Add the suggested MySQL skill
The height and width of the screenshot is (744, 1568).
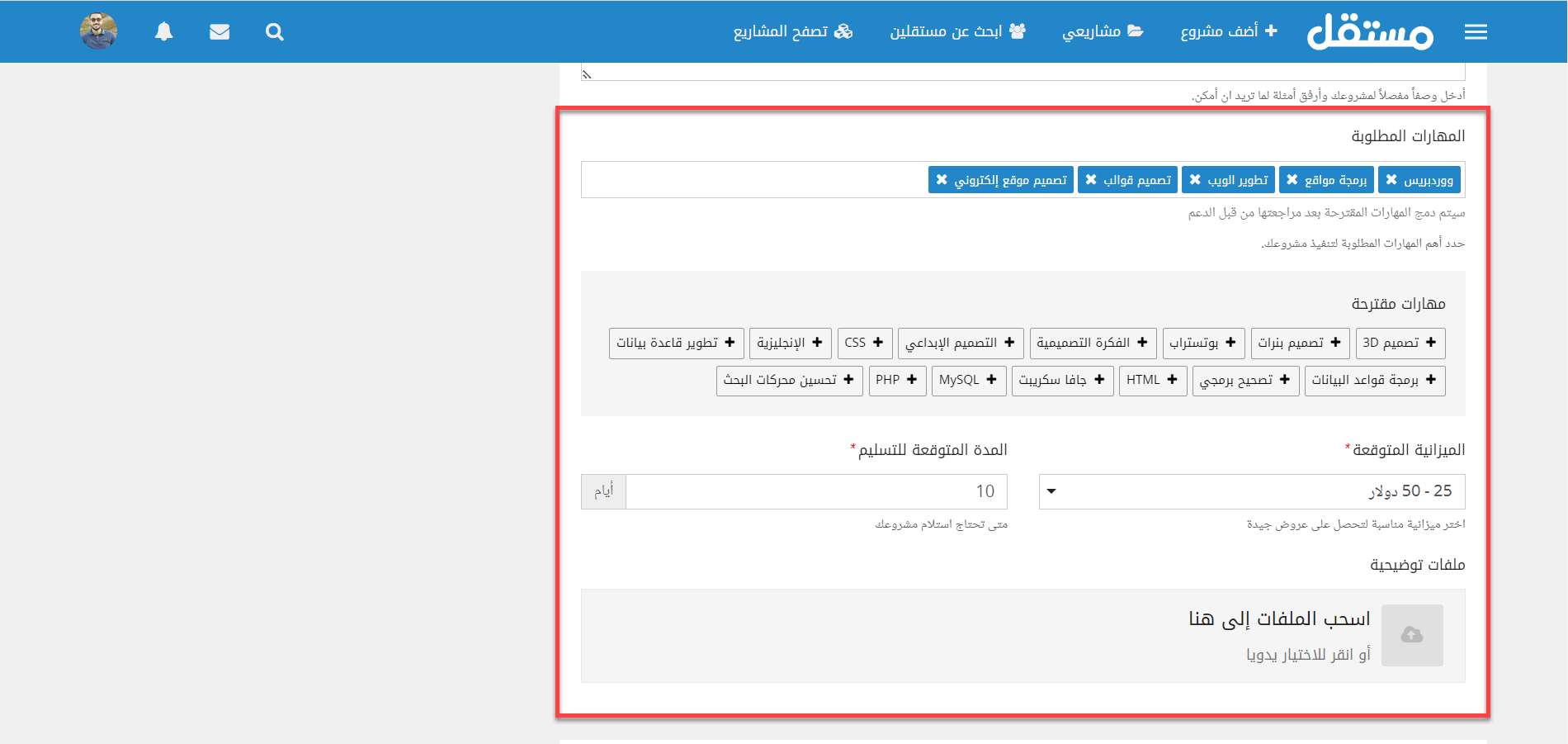(969, 380)
